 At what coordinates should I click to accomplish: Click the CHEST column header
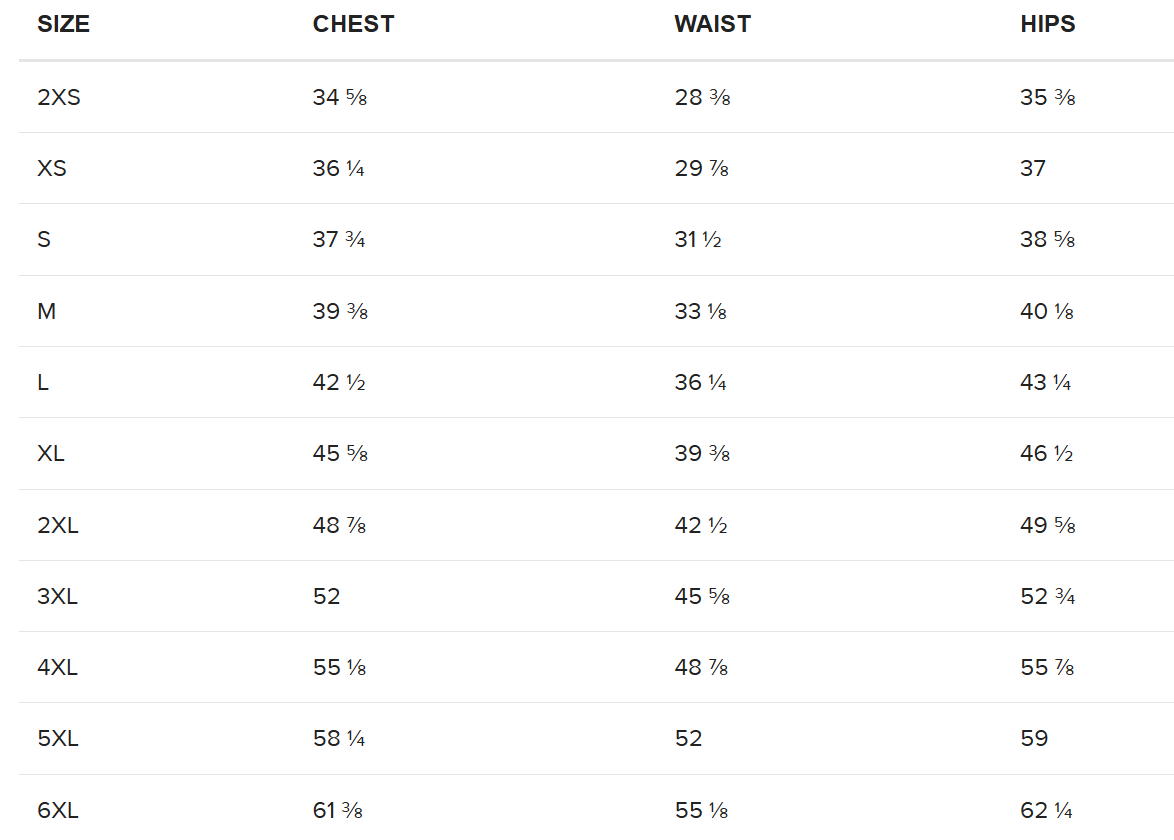coord(353,24)
